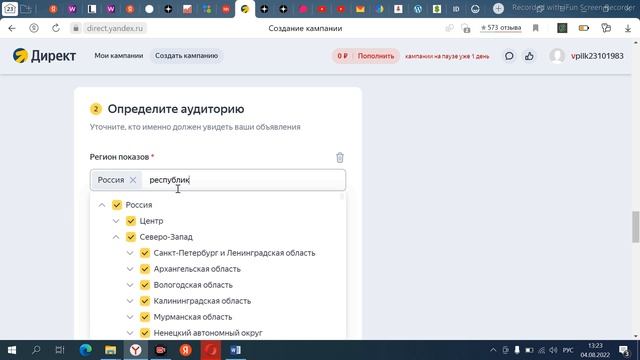Uncheck Архангельская область checkbox
This screenshot has height=360, width=640.
coord(144,269)
